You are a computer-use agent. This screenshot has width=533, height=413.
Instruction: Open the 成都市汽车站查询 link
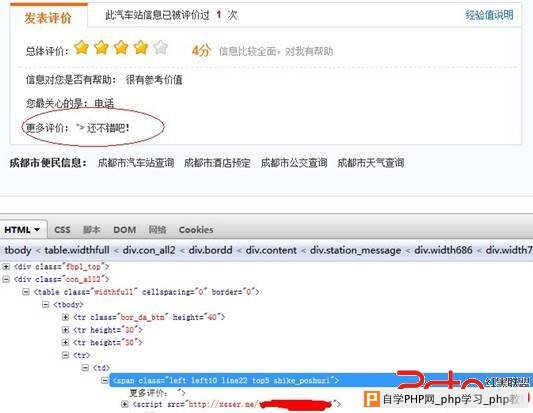click(x=136, y=163)
